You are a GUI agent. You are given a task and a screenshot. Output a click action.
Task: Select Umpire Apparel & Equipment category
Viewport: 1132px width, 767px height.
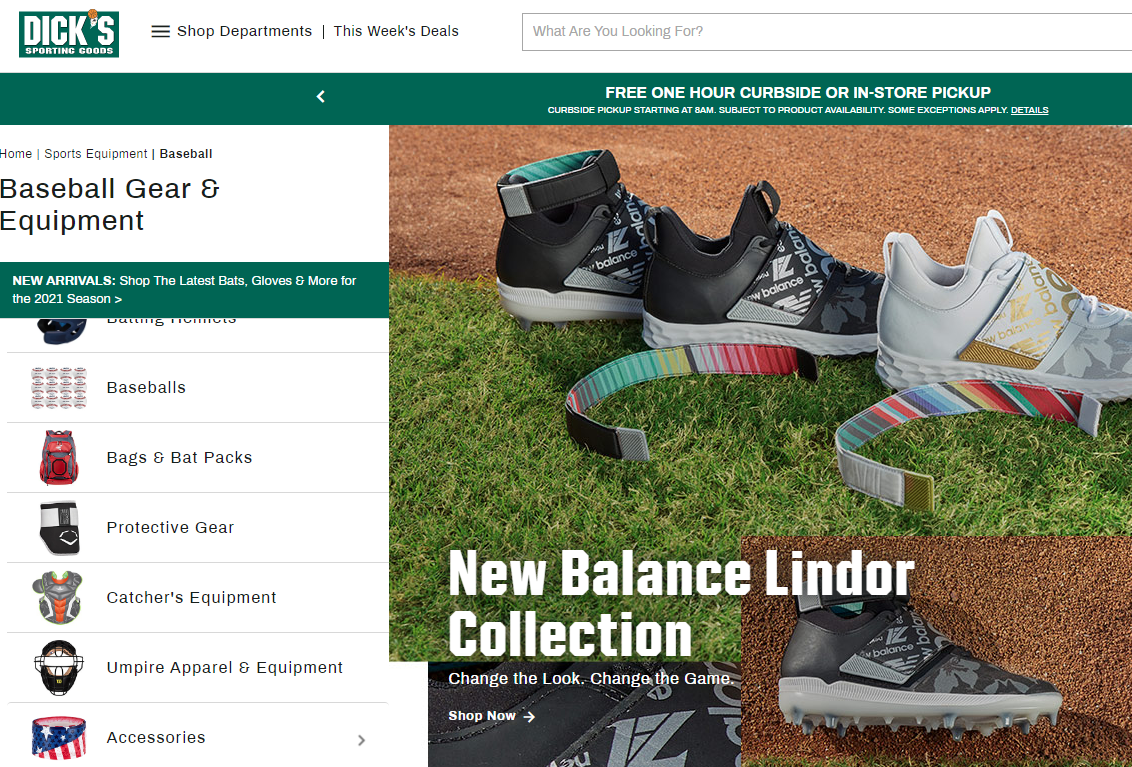click(x=225, y=667)
